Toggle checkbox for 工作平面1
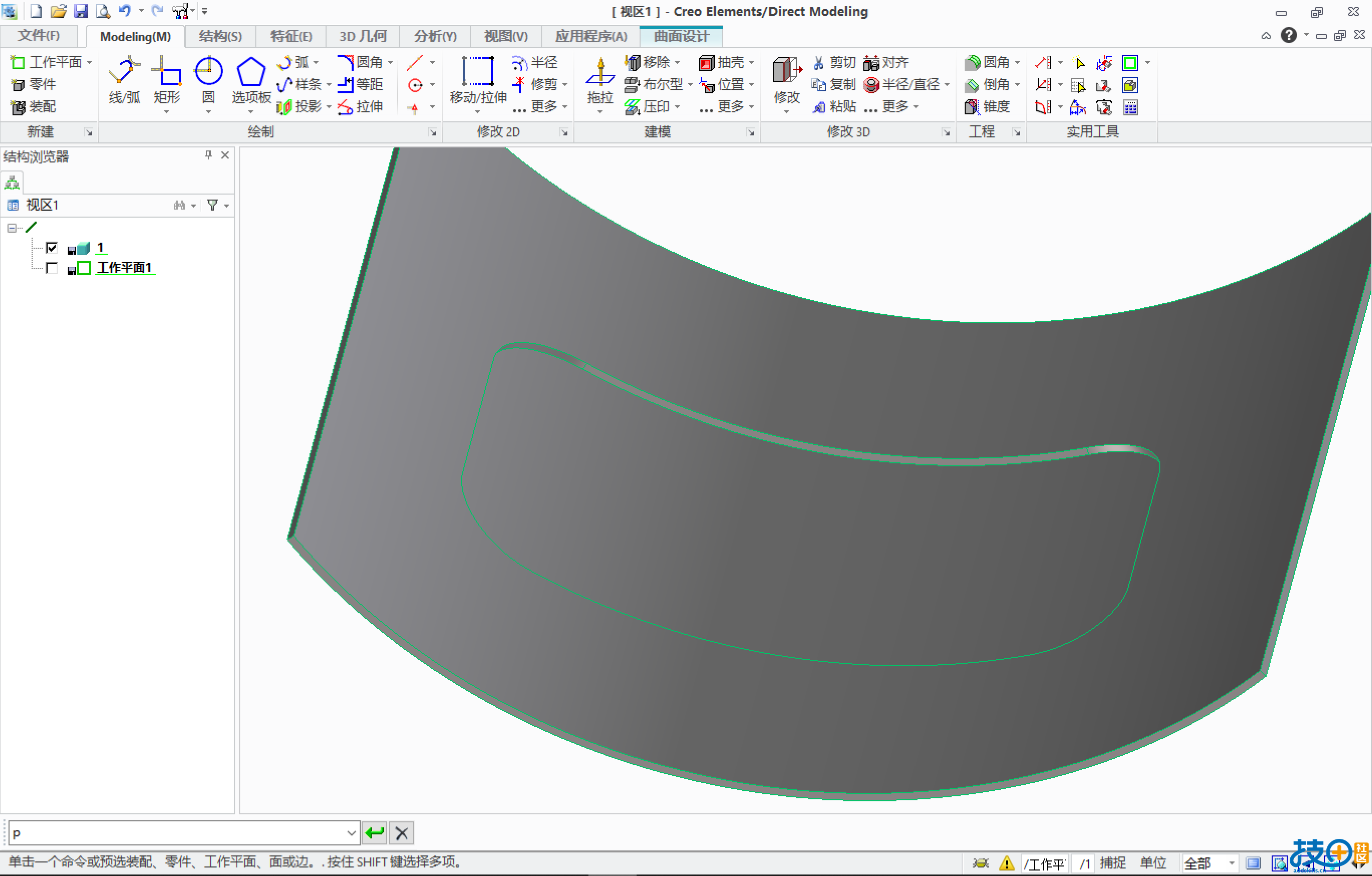Viewport: 1372px width, 876px height. point(51,268)
